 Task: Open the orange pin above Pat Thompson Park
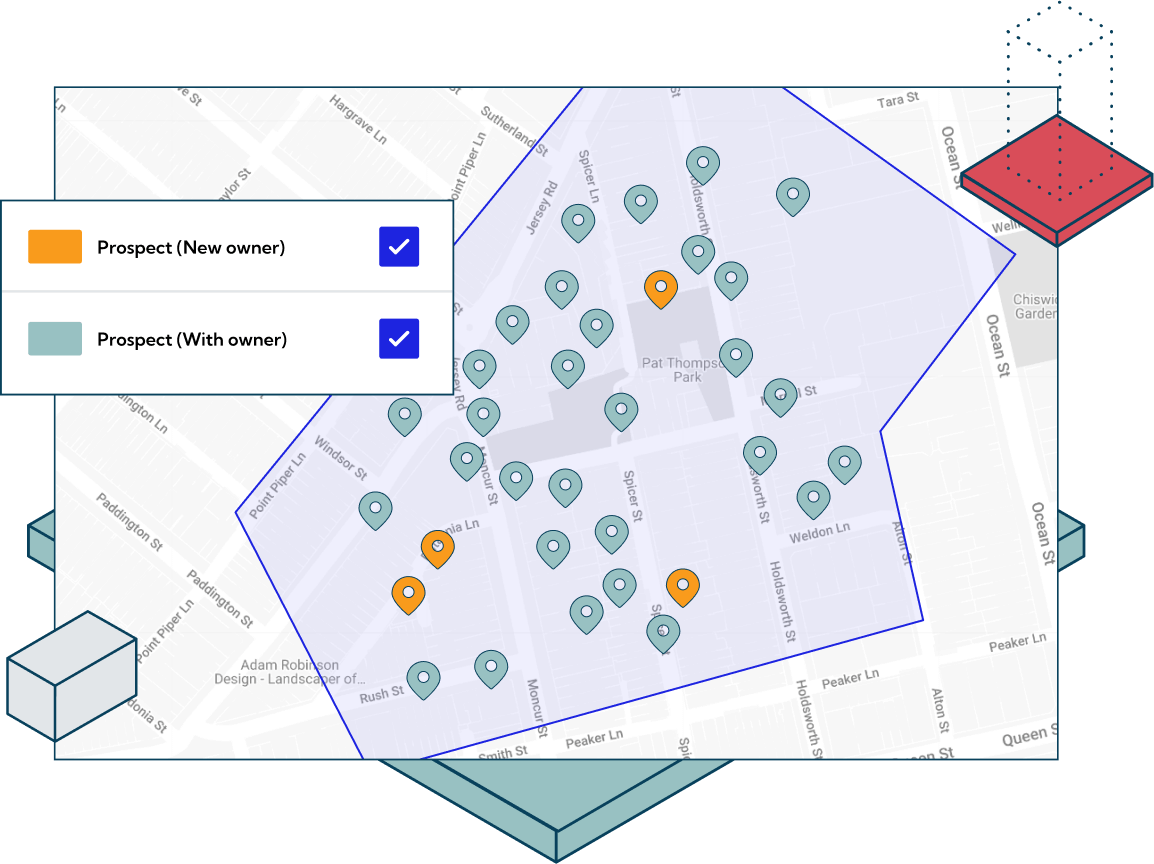click(x=661, y=289)
